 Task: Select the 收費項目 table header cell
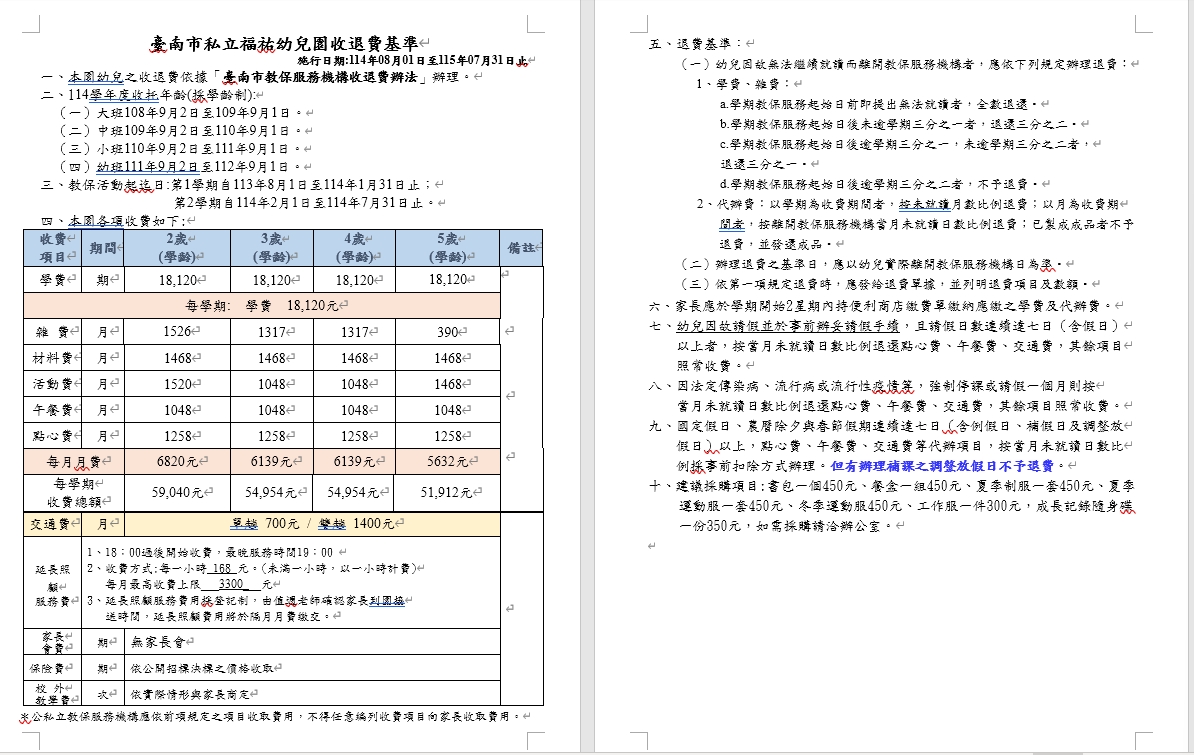click(52, 247)
